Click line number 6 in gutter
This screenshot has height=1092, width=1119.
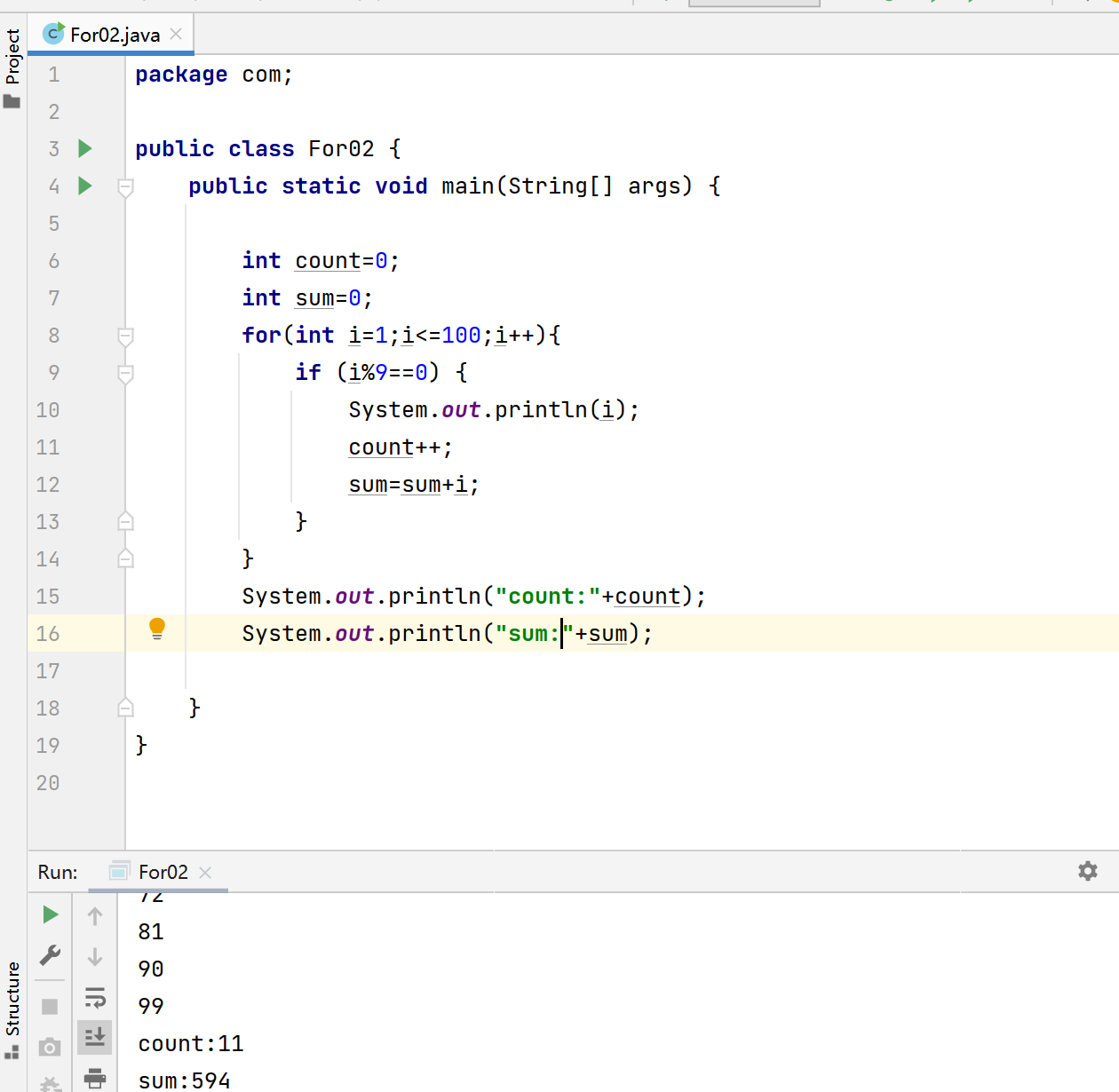pyautogui.click(x=54, y=261)
